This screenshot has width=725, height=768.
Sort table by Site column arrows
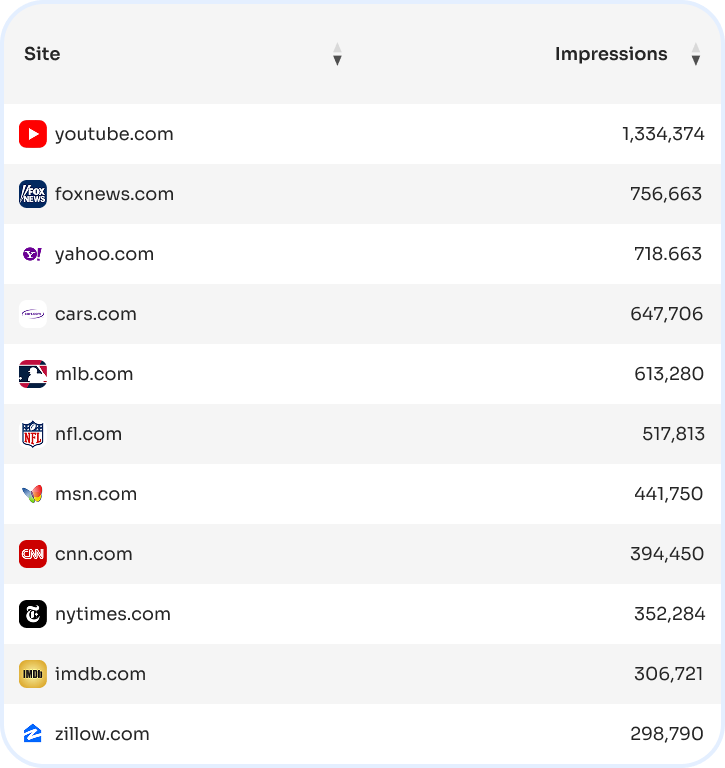click(337, 54)
